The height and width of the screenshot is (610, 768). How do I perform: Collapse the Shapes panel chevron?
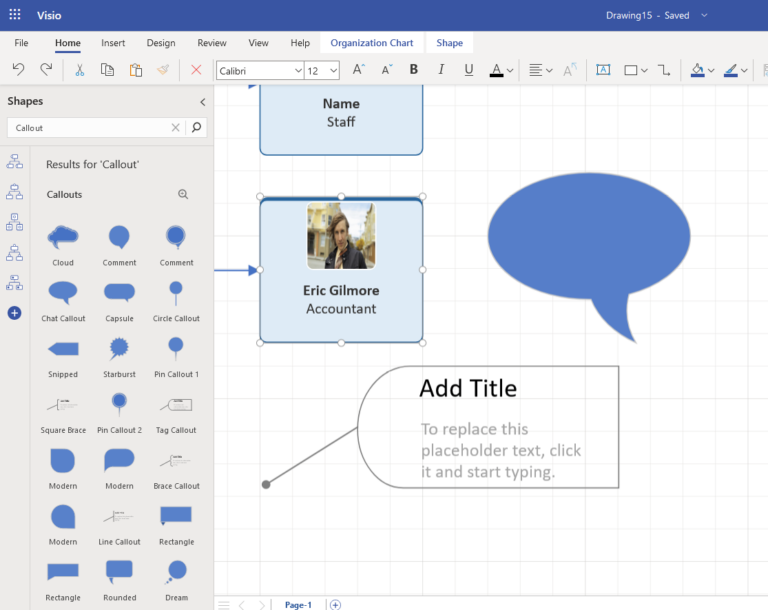[202, 102]
